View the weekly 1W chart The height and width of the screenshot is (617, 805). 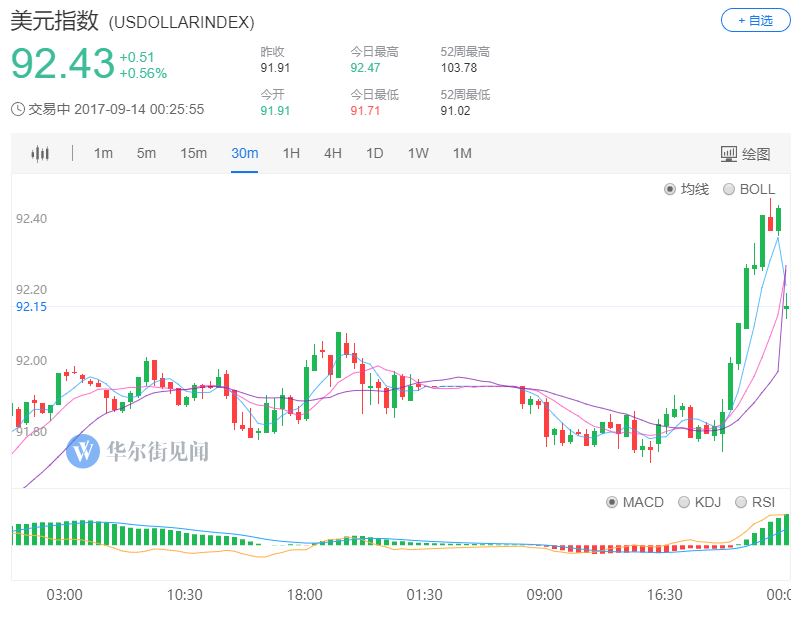pos(418,153)
